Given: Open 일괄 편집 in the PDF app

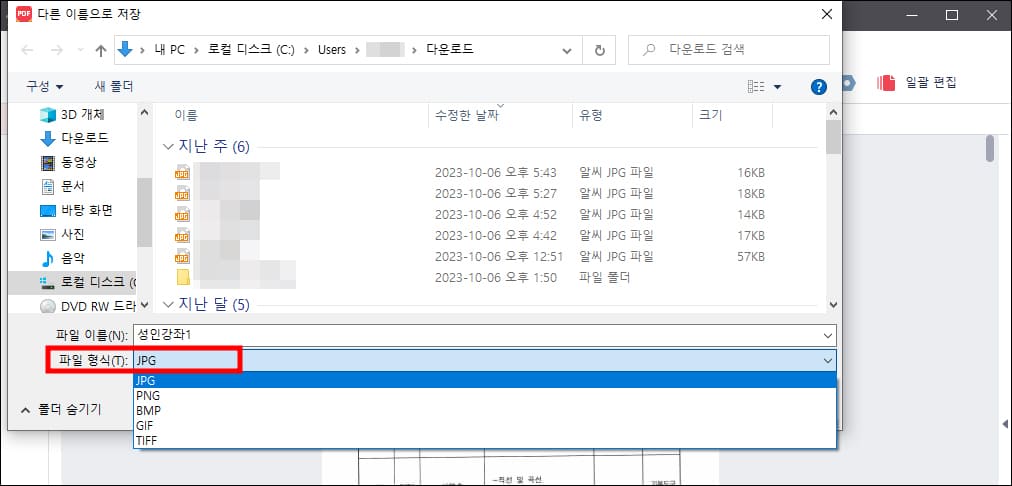Looking at the screenshot, I should [931, 83].
